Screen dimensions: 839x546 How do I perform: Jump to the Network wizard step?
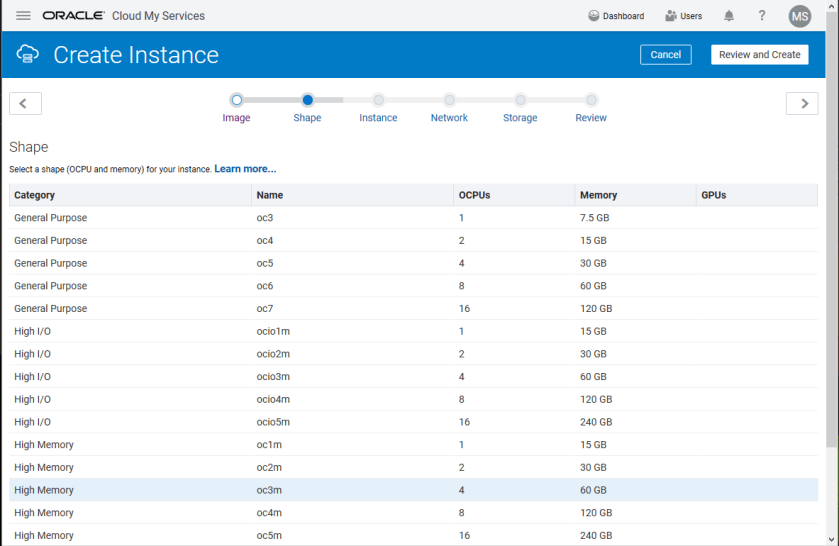pyautogui.click(x=449, y=100)
